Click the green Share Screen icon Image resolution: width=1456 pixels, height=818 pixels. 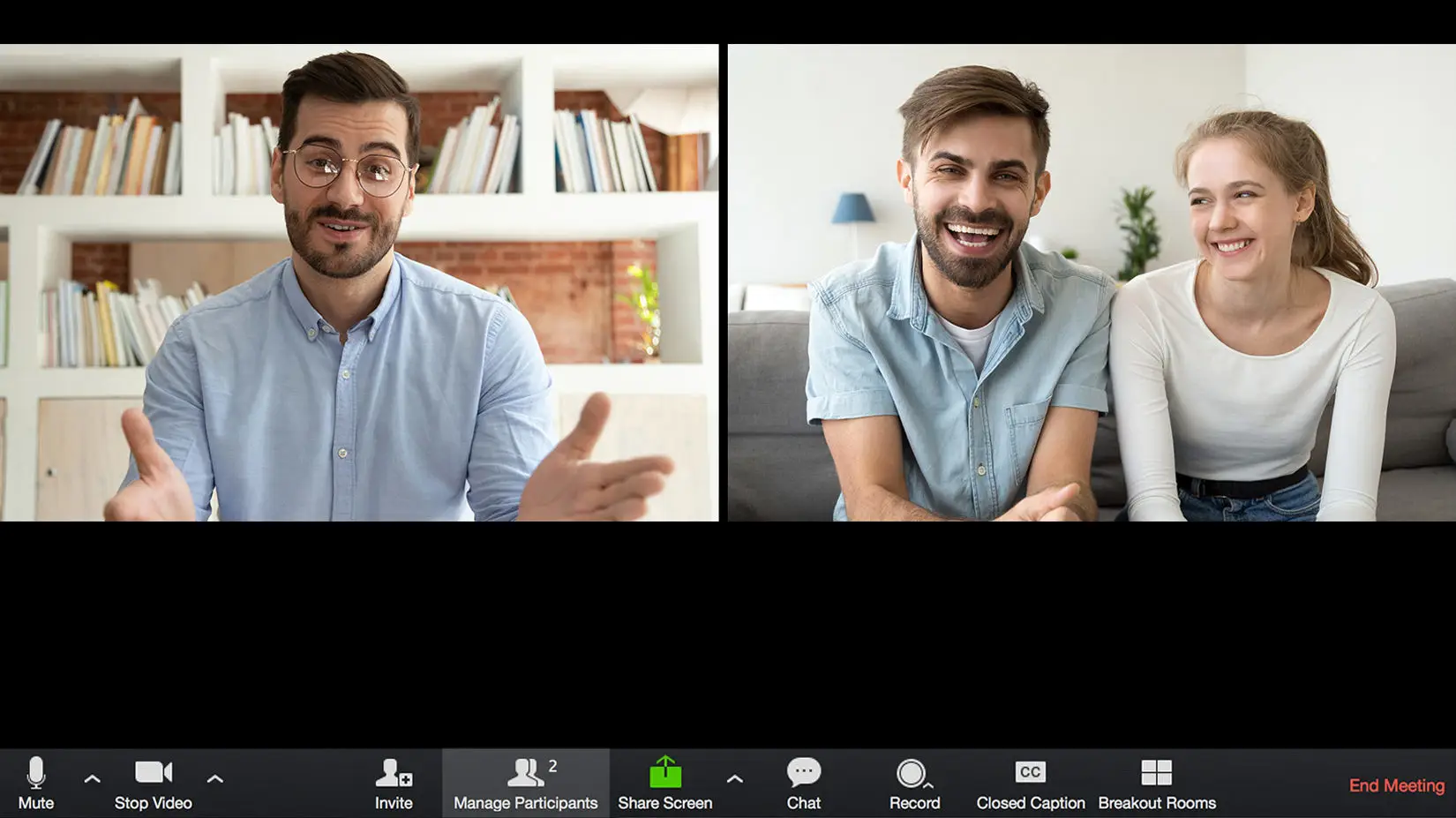(665, 772)
